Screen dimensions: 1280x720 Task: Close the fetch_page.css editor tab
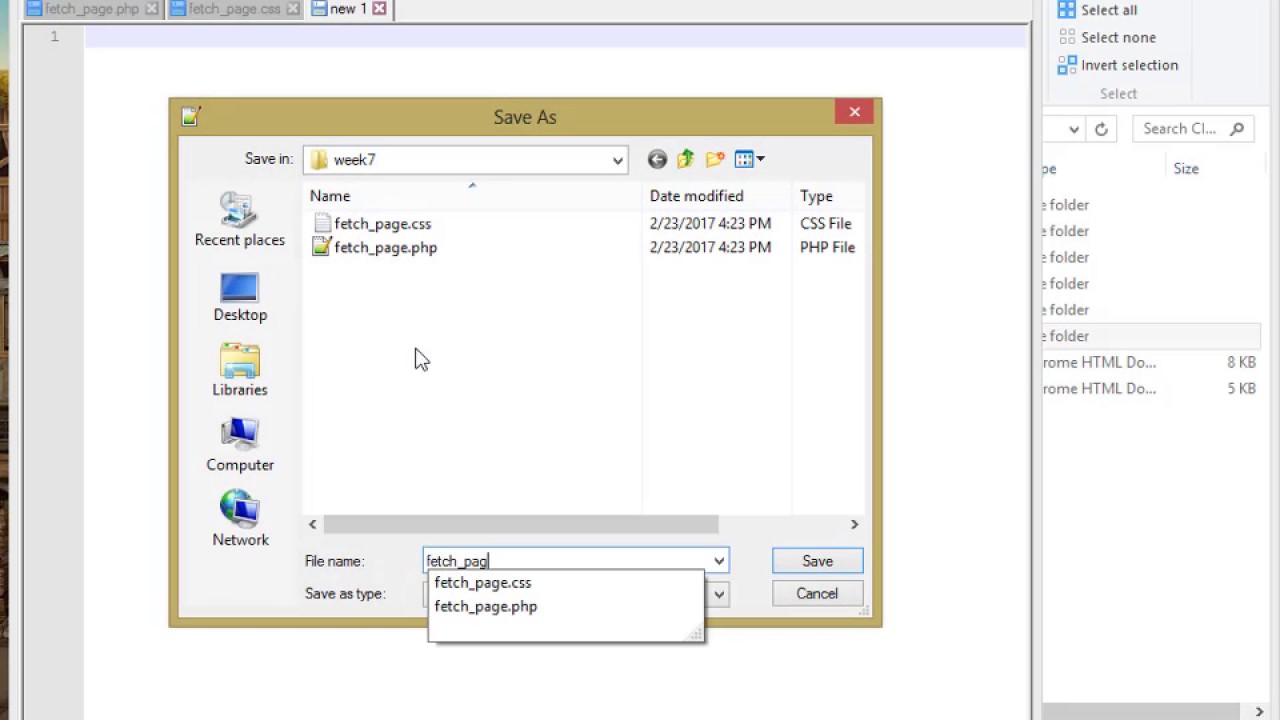(x=293, y=9)
